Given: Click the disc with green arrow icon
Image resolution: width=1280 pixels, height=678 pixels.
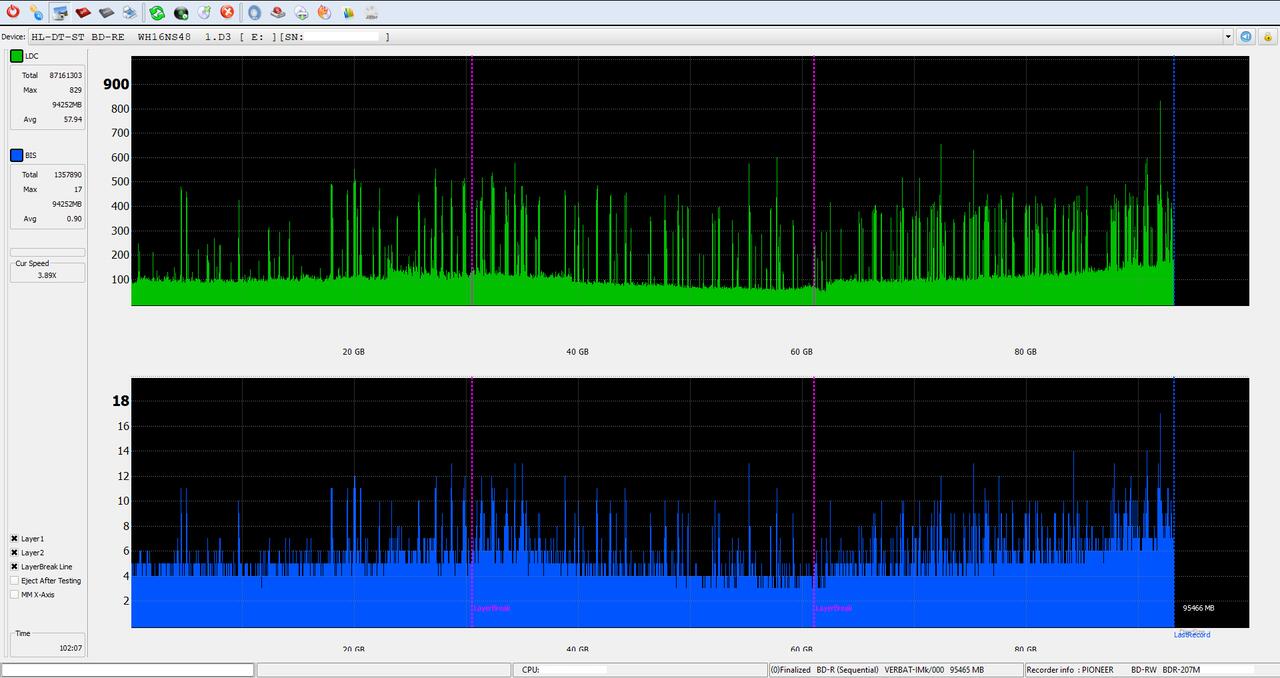Looking at the screenshot, I should pos(204,12).
